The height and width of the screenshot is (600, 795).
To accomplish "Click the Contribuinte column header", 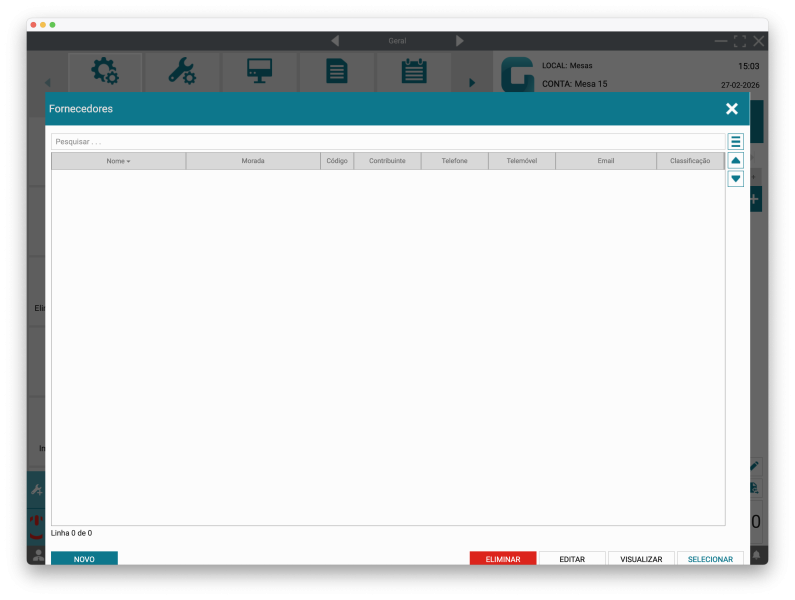I will (387, 161).
